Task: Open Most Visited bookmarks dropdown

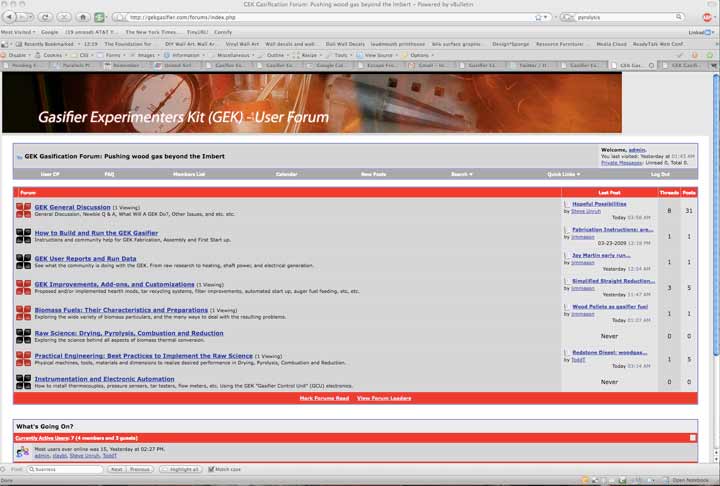Action: click(x=18, y=32)
